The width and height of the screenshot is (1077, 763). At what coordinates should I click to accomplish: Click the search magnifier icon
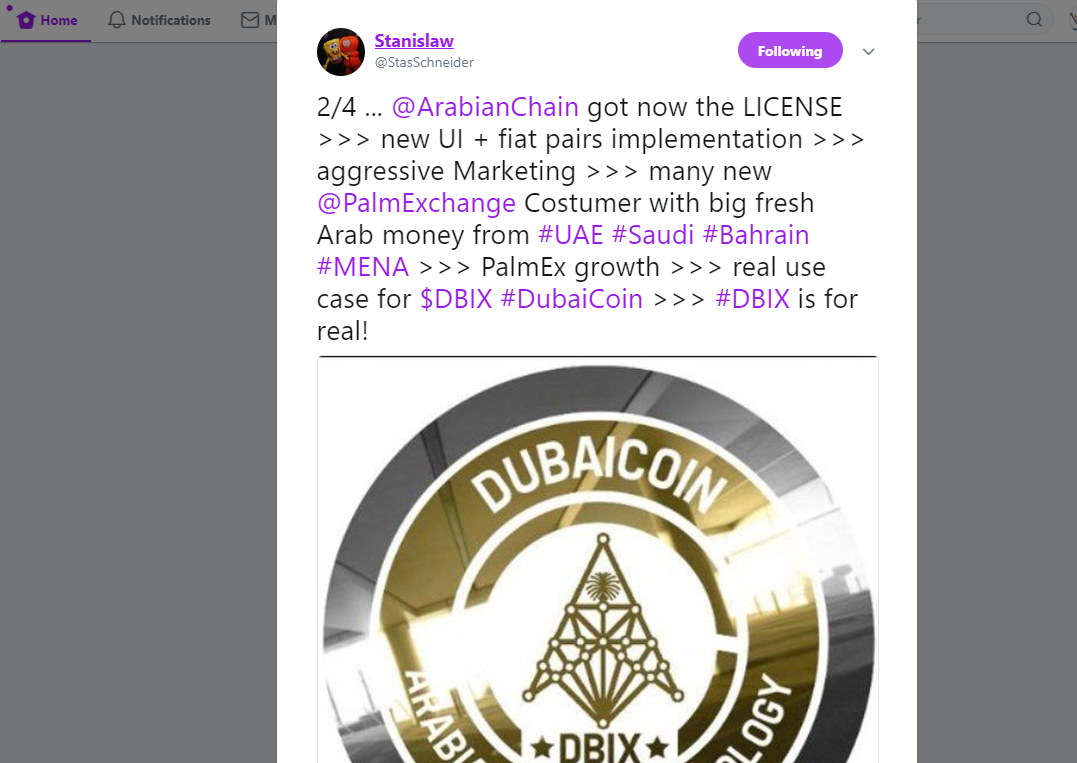[1034, 19]
